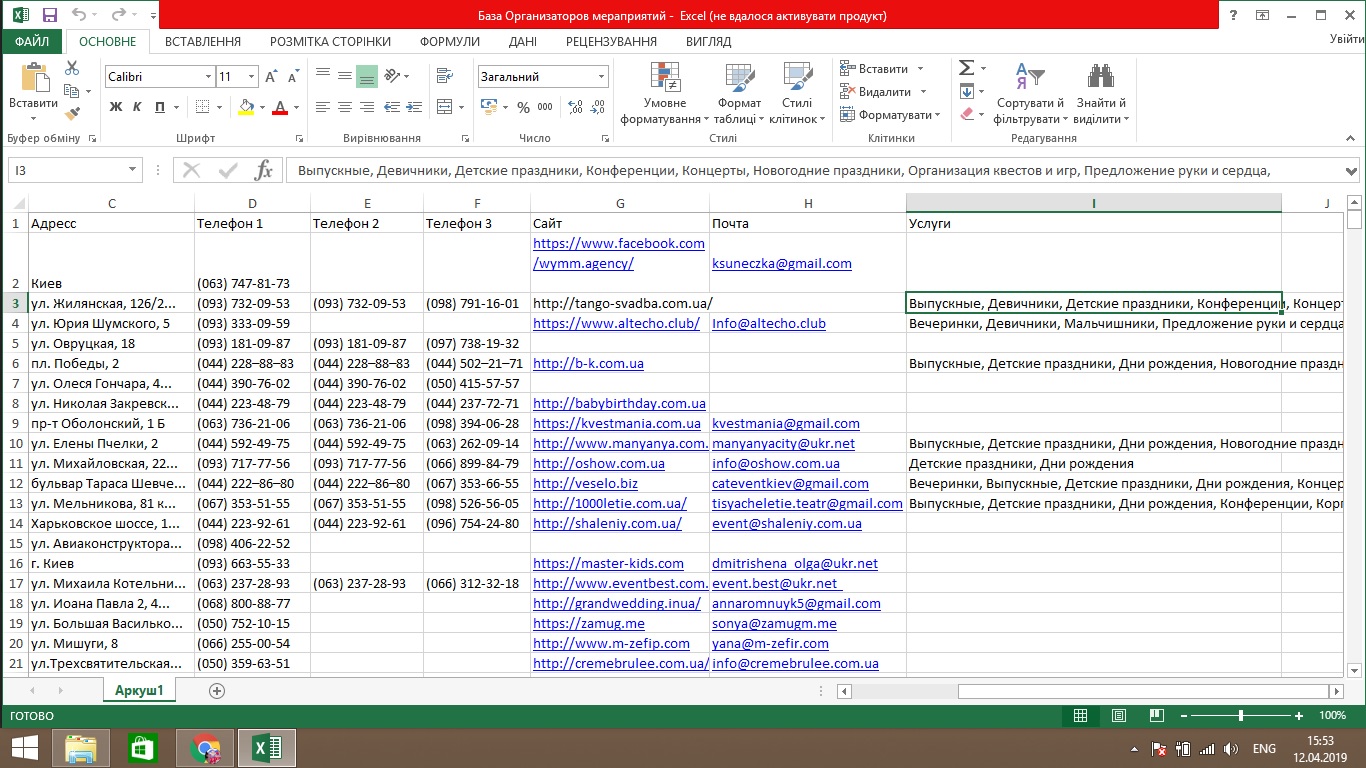This screenshot has width=1366, height=768.
Task: Expand the formula bar
Action: [x=1353, y=170]
